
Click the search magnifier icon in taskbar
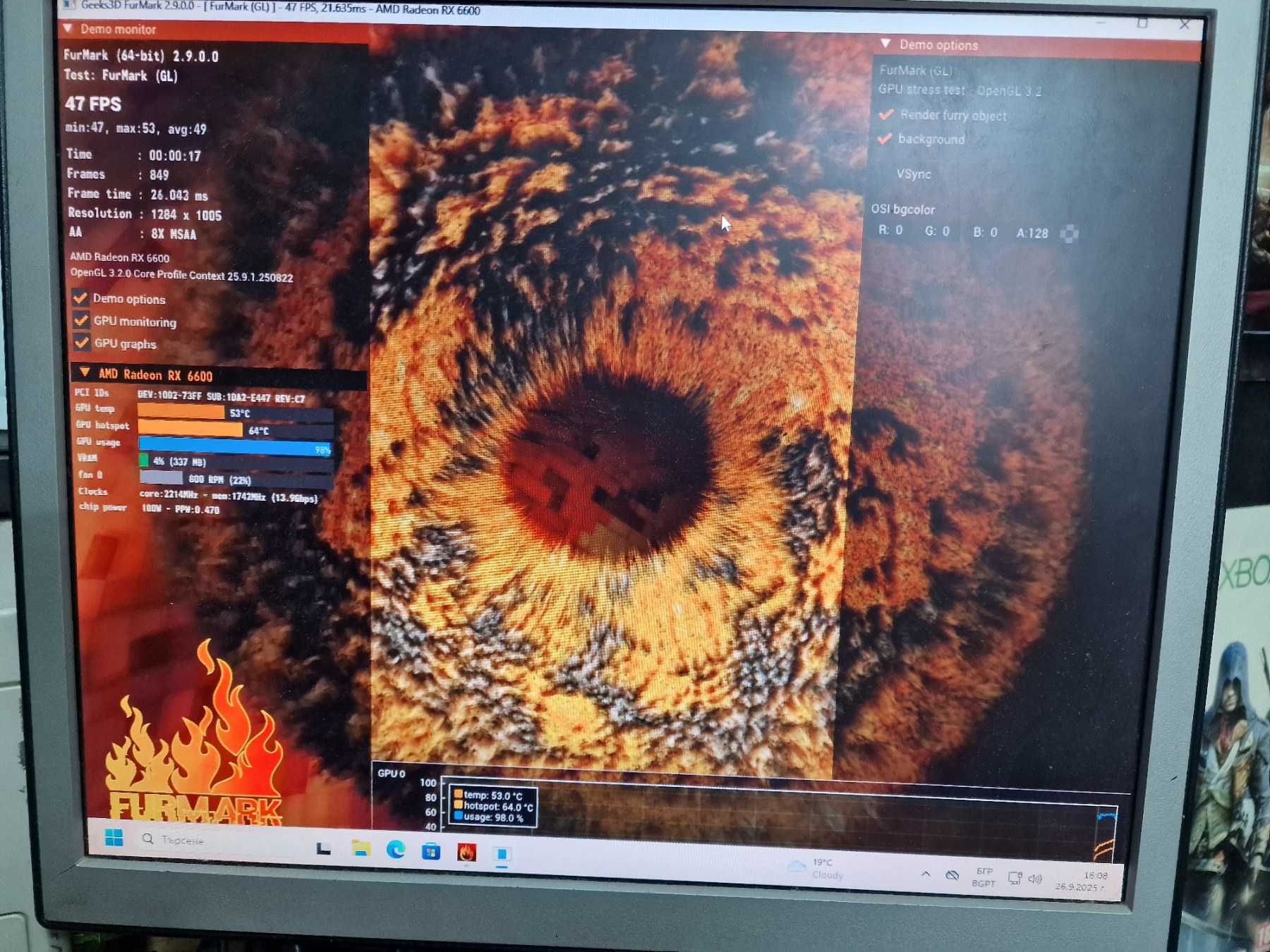tap(147, 838)
